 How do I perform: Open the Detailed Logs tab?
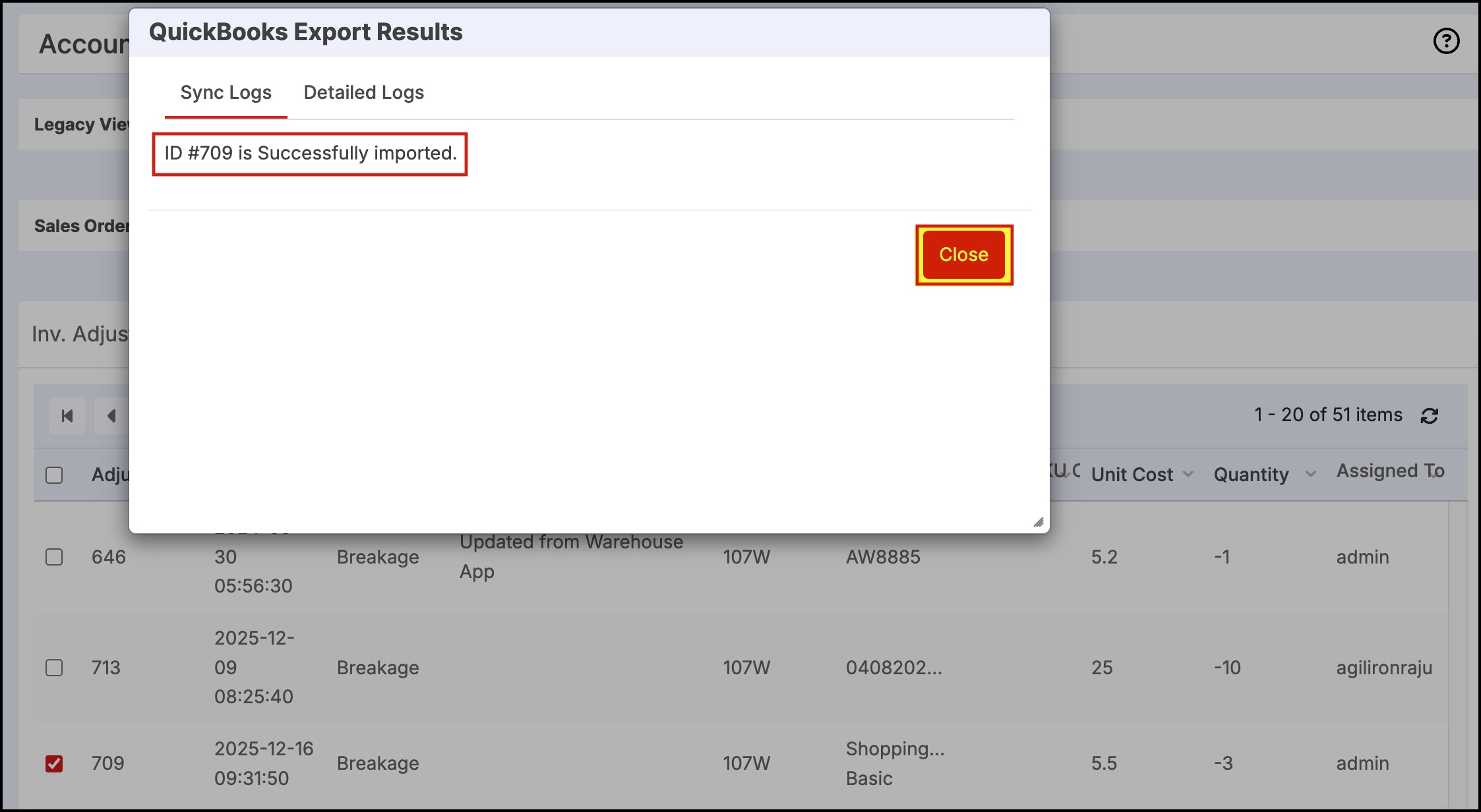[x=363, y=93]
